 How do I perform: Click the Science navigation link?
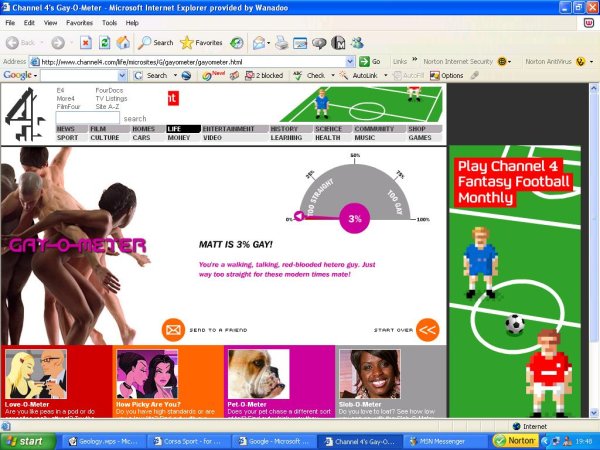[x=328, y=129]
